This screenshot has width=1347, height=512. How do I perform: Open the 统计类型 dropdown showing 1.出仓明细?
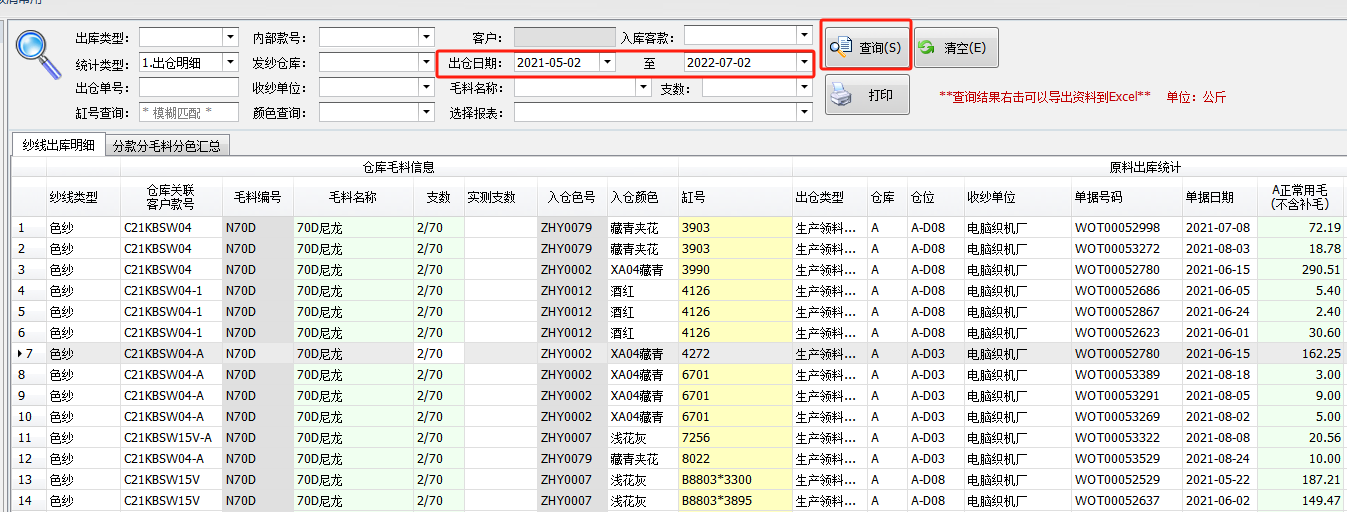click(230, 62)
